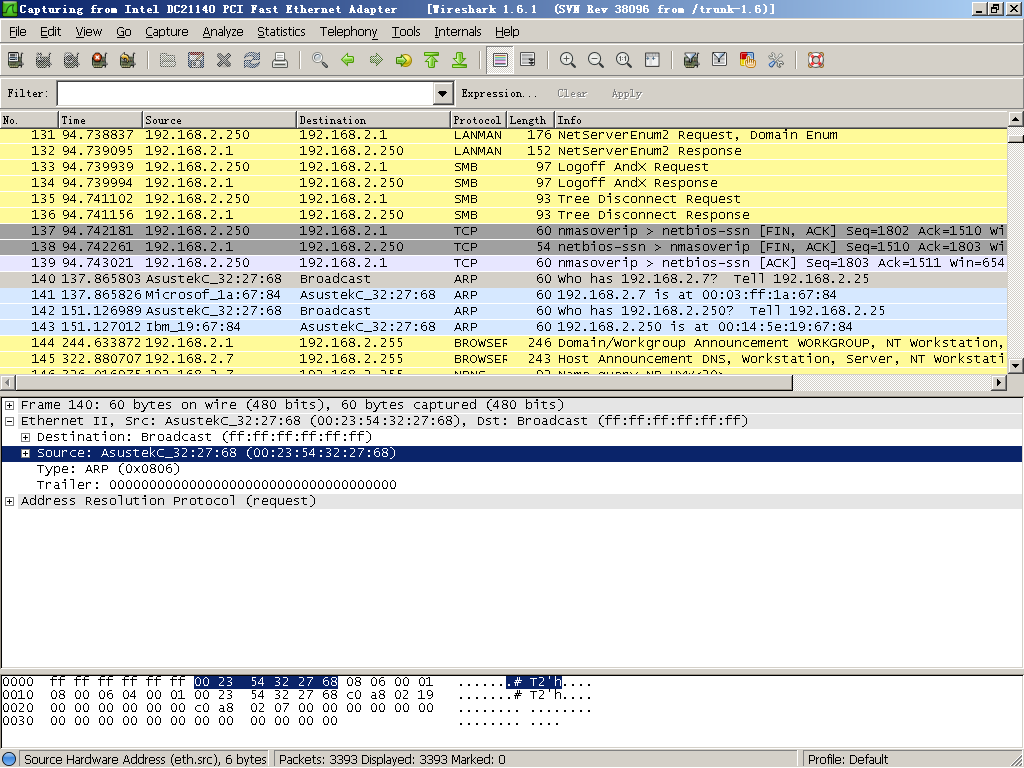1024x768 pixels.
Task: Click the Expression... button
Action: coord(498,94)
